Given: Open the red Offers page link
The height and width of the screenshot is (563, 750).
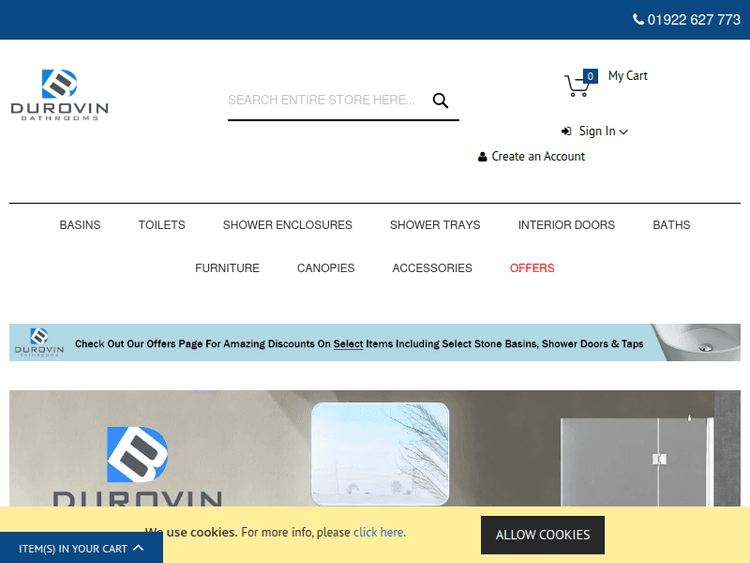Looking at the screenshot, I should tap(532, 268).
